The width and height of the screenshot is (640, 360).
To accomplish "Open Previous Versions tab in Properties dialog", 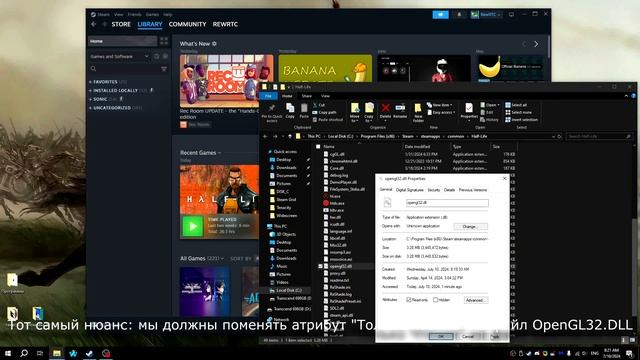I will [473, 190].
